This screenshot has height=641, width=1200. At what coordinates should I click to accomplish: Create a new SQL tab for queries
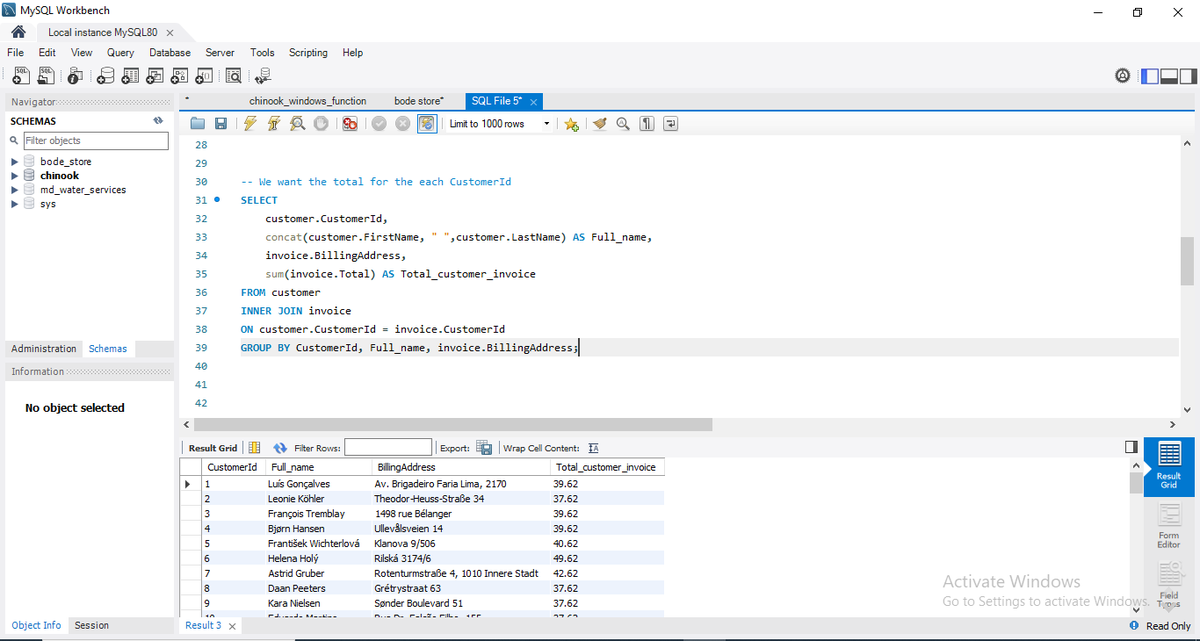point(20,75)
